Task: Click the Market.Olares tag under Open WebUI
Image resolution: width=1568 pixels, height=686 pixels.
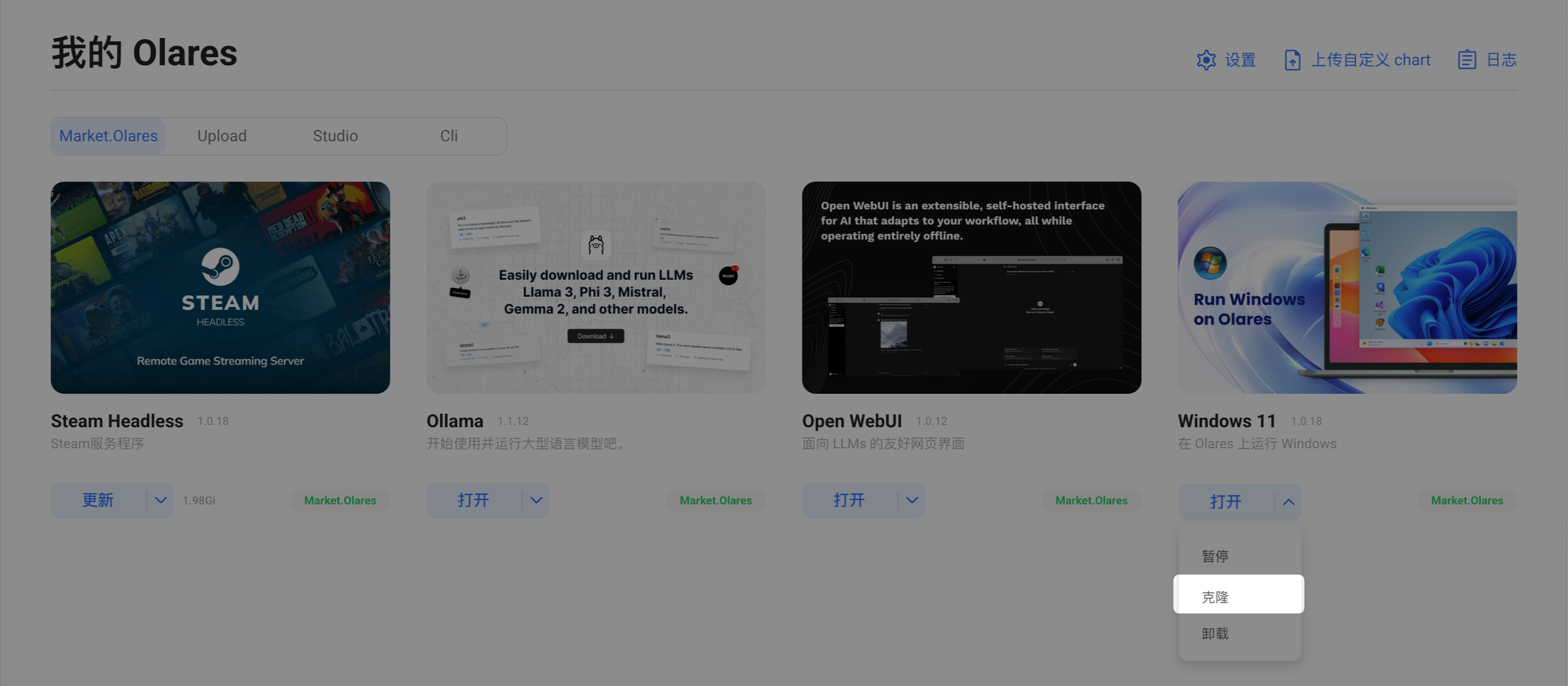Action: [1091, 500]
